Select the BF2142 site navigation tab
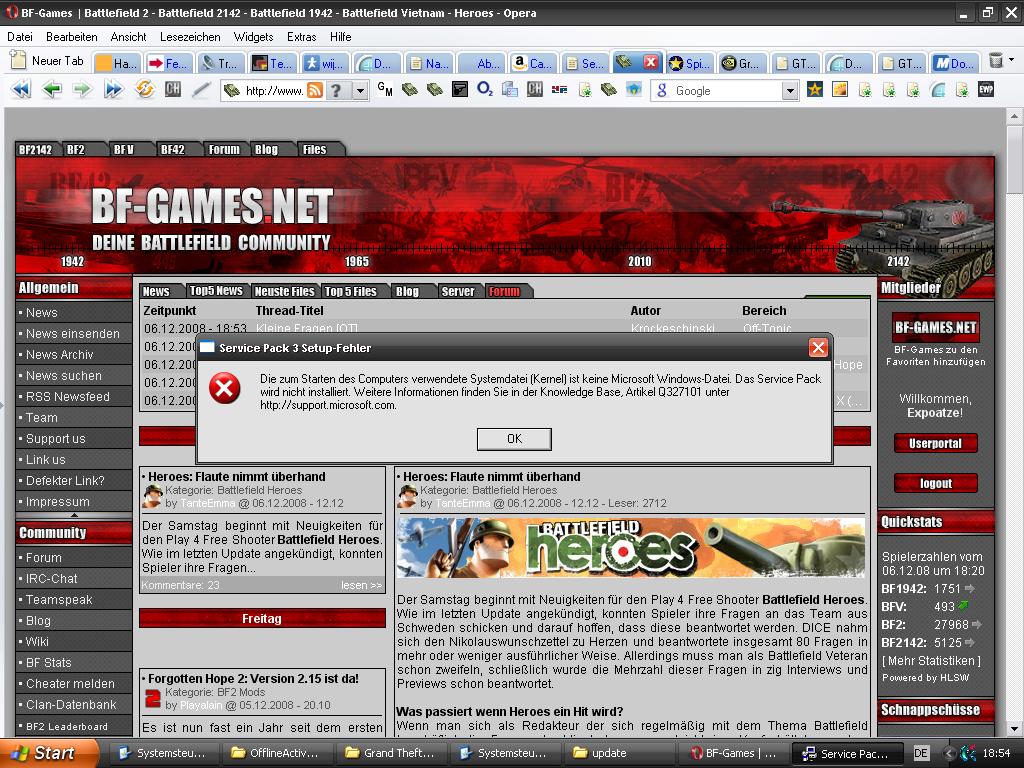 point(35,150)
